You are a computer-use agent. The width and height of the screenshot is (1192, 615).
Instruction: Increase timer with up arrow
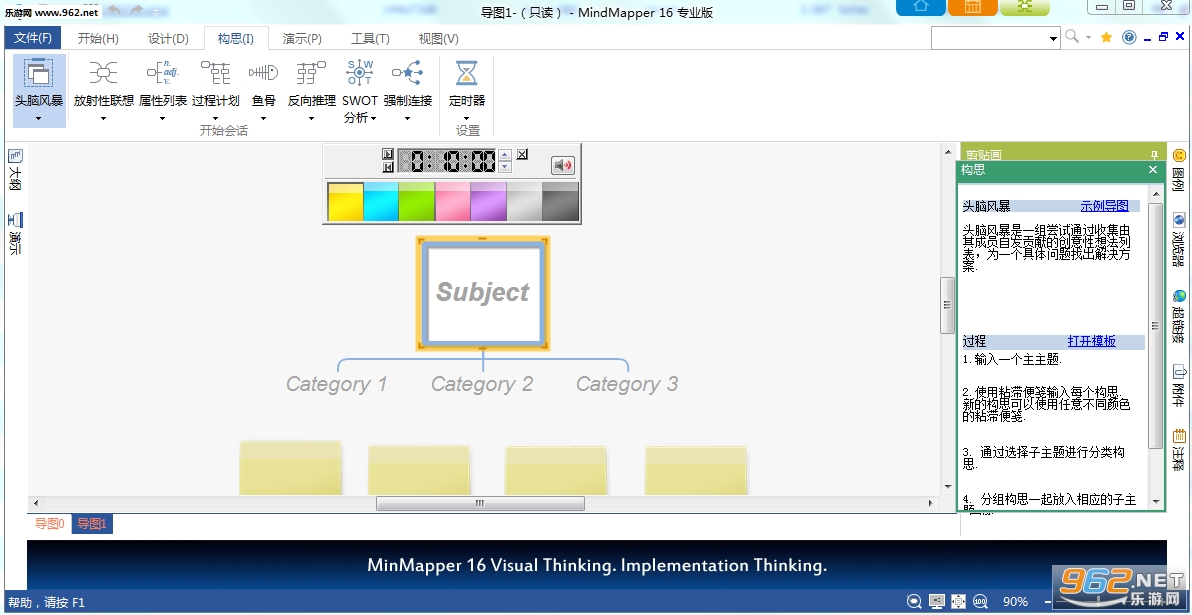pyautogui.click(x=505, y=155)
